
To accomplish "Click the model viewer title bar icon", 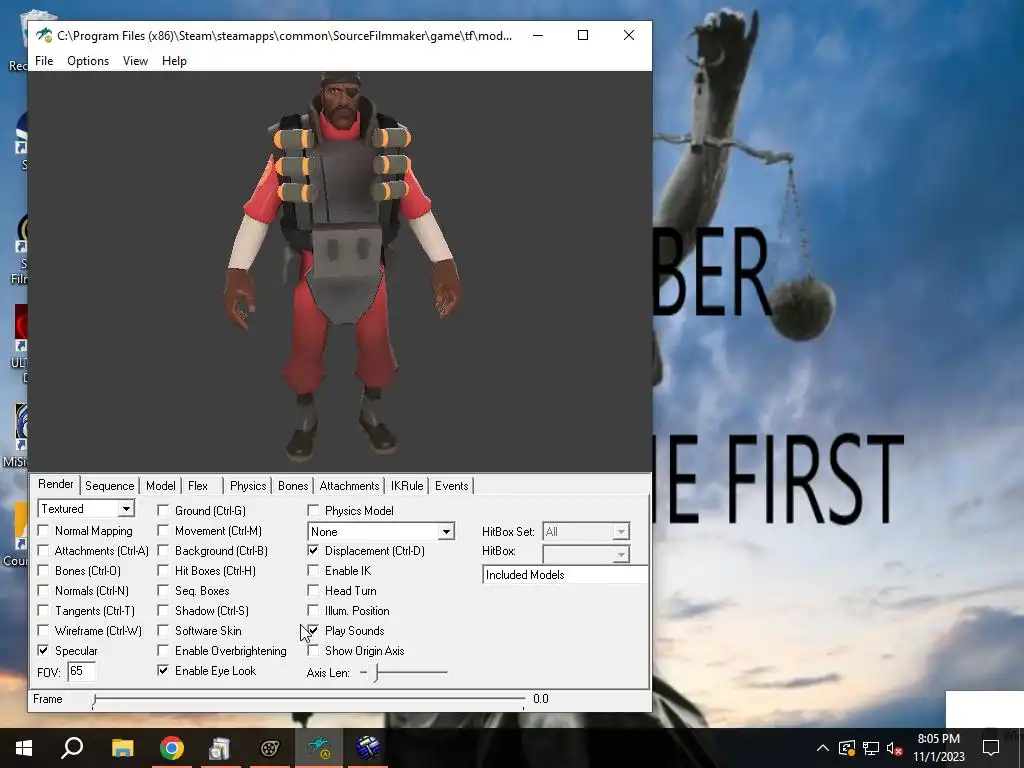I will click(x=44, y=35).
